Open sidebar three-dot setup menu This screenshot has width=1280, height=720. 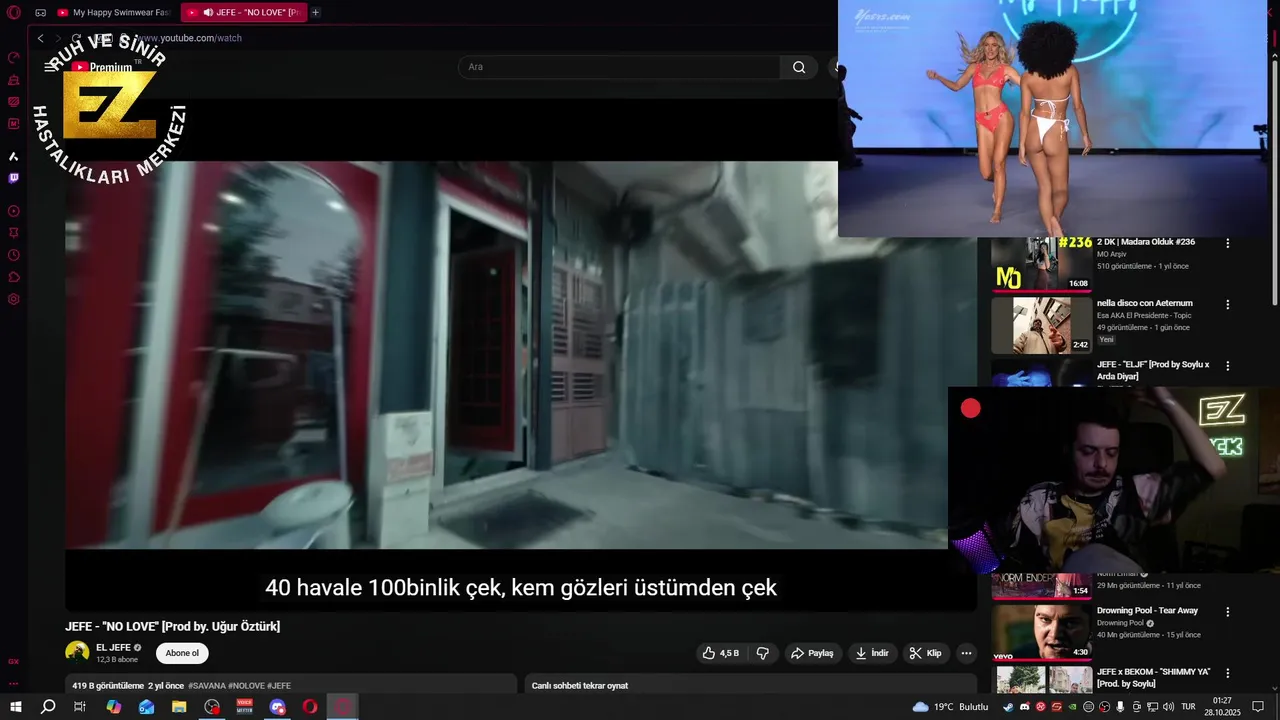click(x=13, y=684)
